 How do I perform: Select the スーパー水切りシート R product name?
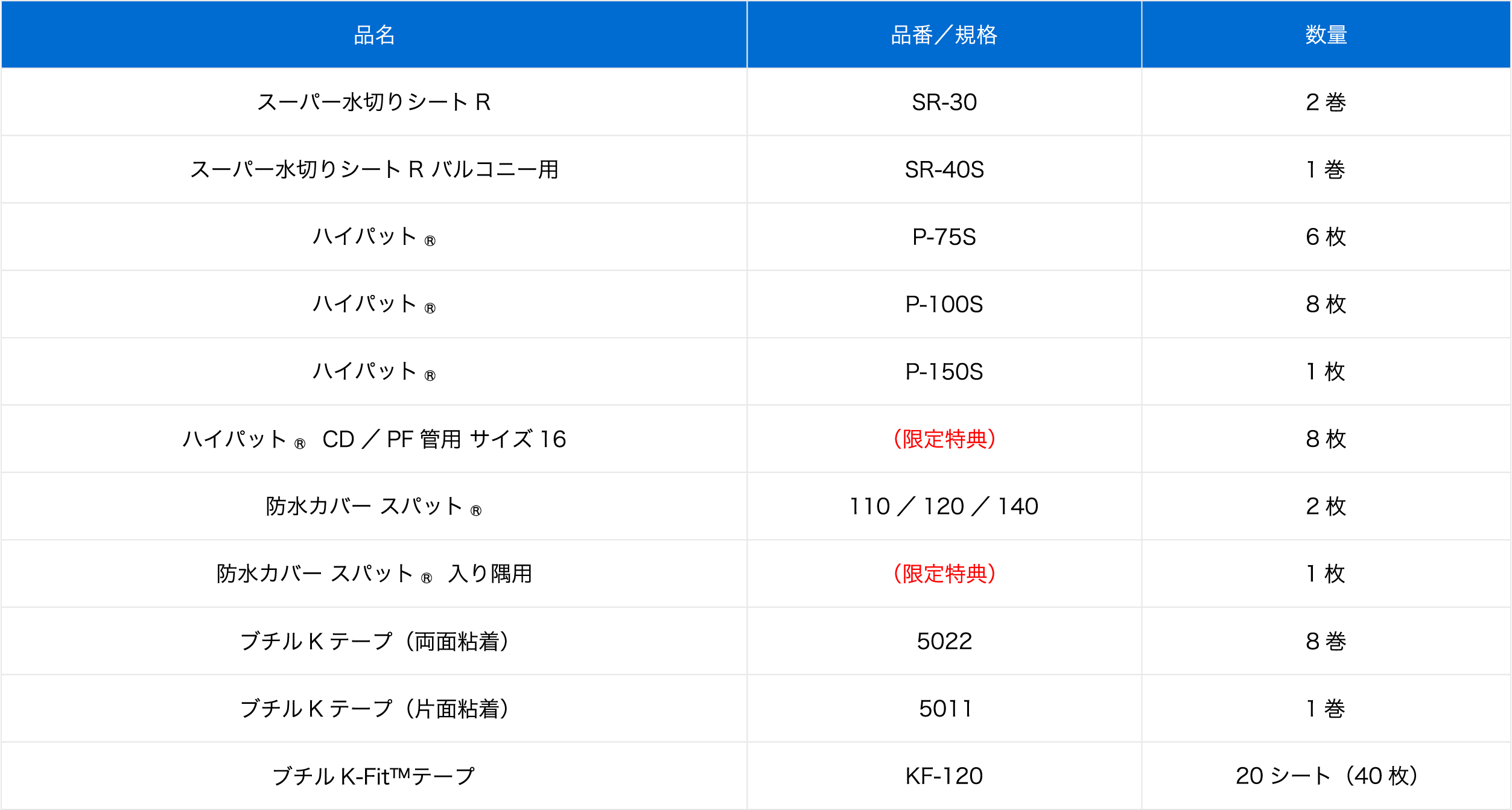tap(374, 102)
